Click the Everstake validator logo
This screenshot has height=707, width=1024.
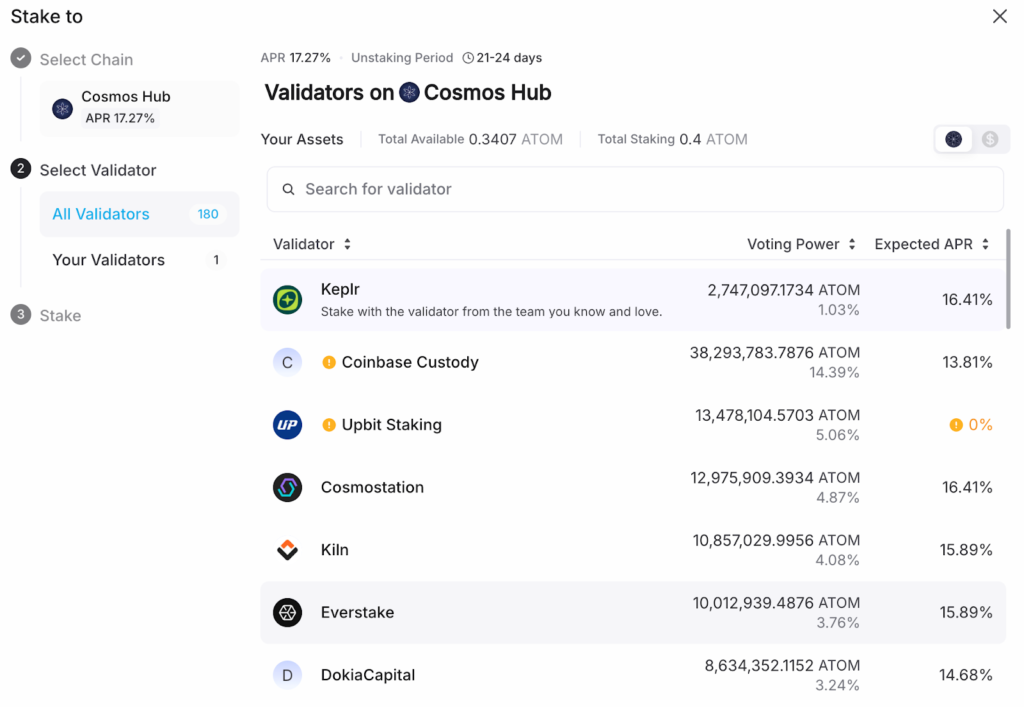pos(287,612)
